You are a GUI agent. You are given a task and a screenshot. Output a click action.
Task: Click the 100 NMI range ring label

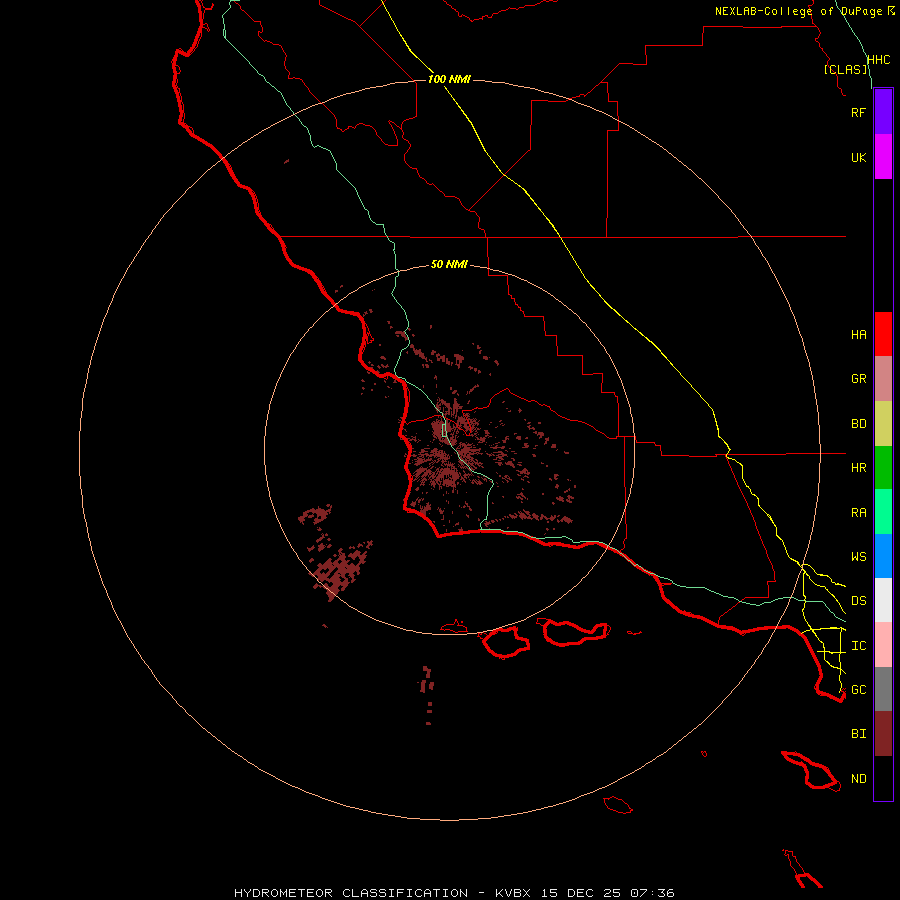[449, 79]
